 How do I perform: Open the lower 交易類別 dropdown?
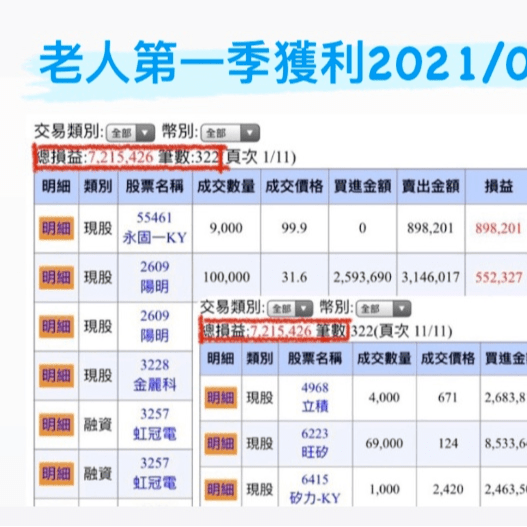coord(290,309)
